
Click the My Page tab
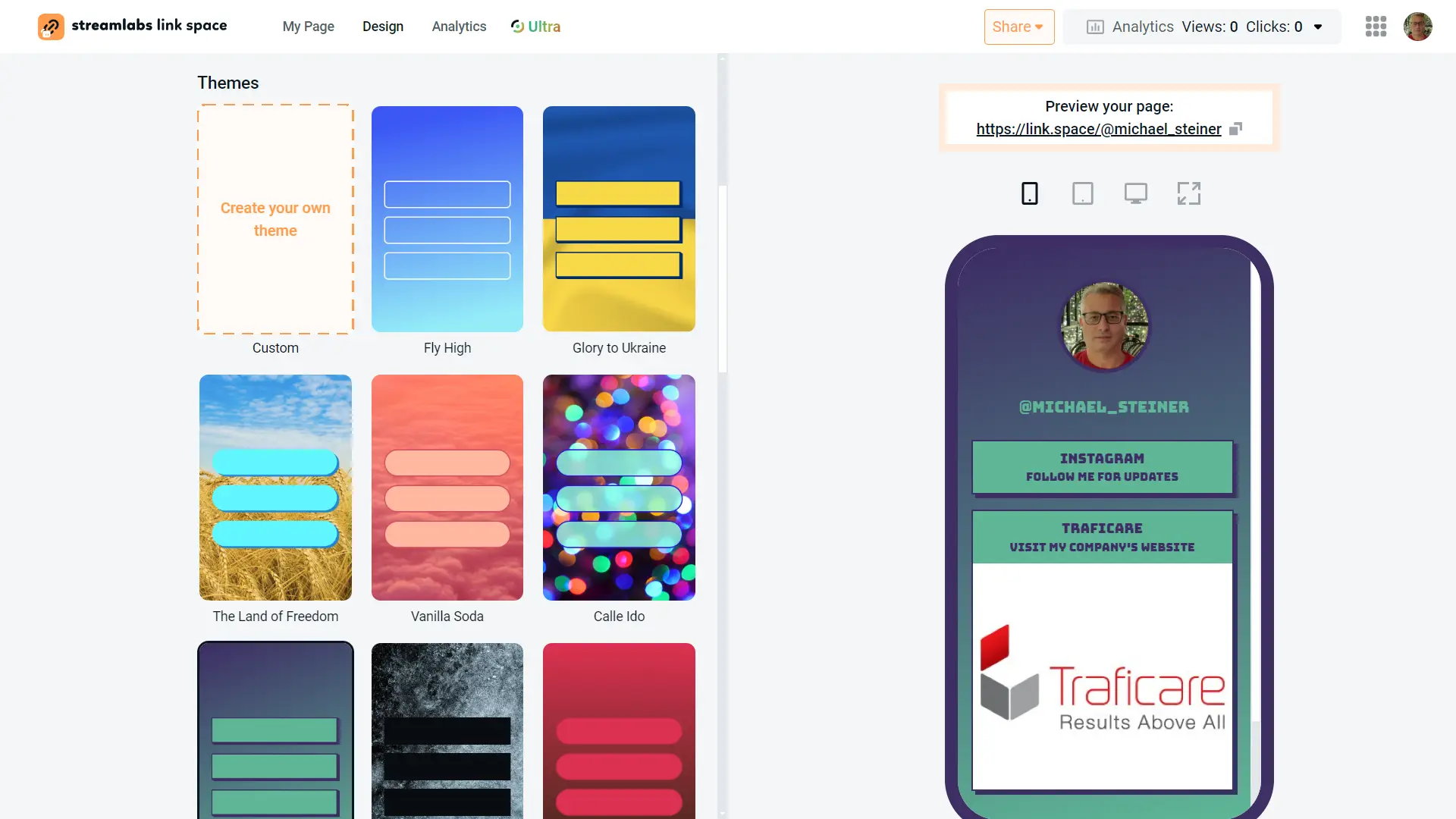click(308, 26)
